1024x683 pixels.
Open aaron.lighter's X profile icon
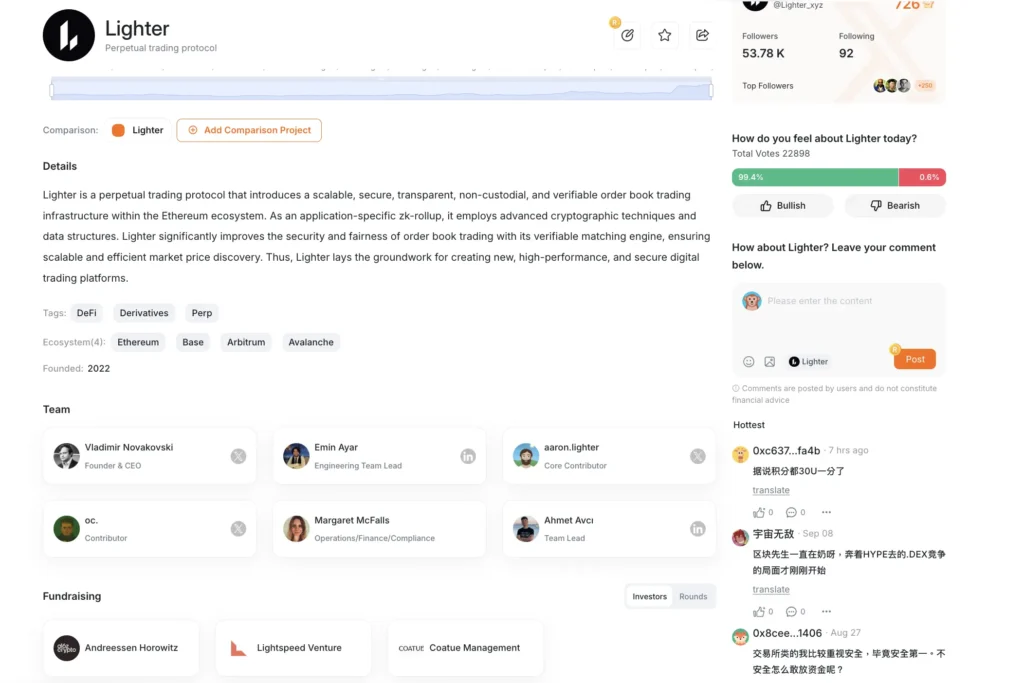click(x=697, y=456)
